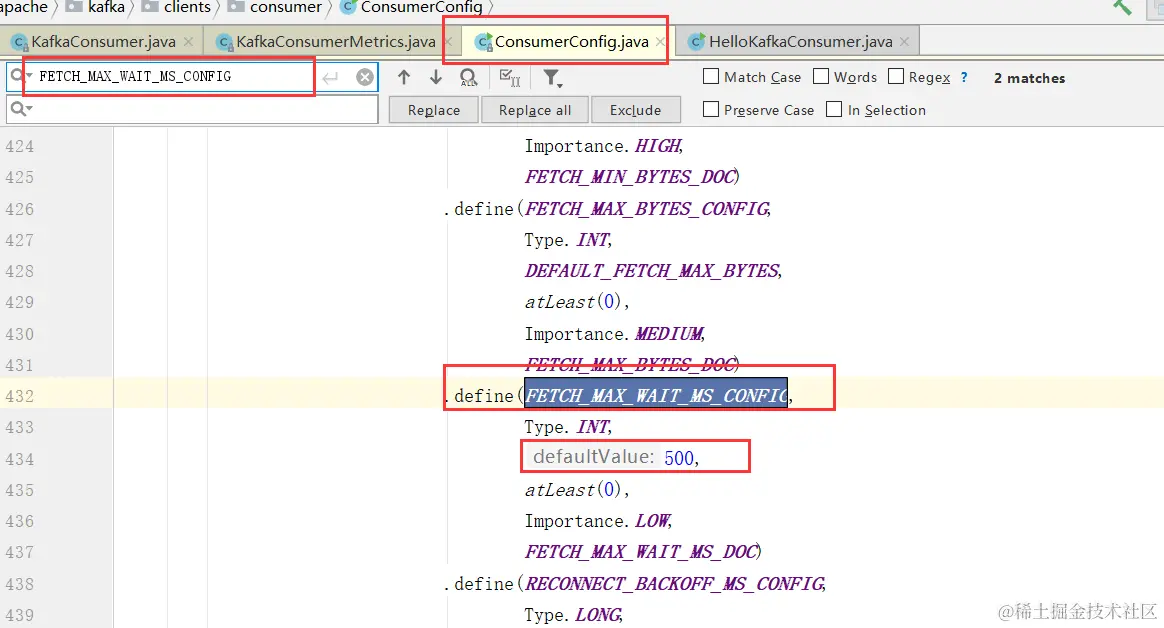Click the consumer folder breadcrumb icon

[x=236, y=7]
